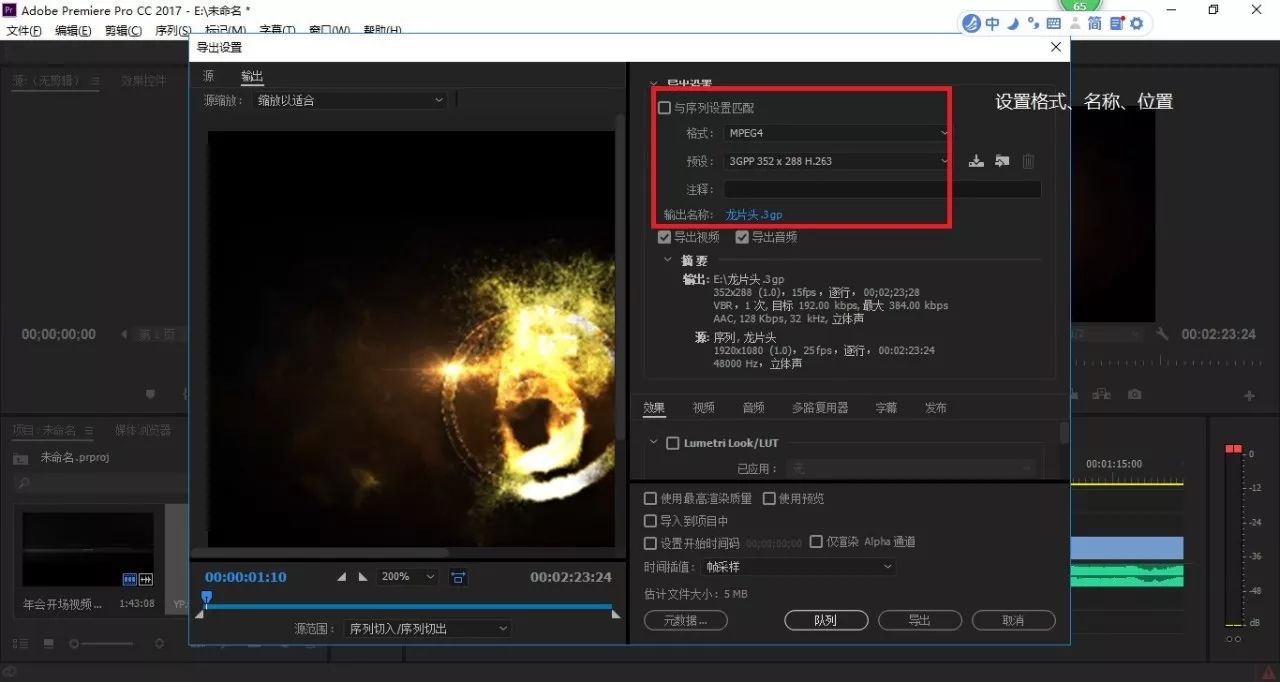Click the set in point marker icon
The width and height of the screenshot is (1280, 682).
pyautogui.click(x=342, y=577)
